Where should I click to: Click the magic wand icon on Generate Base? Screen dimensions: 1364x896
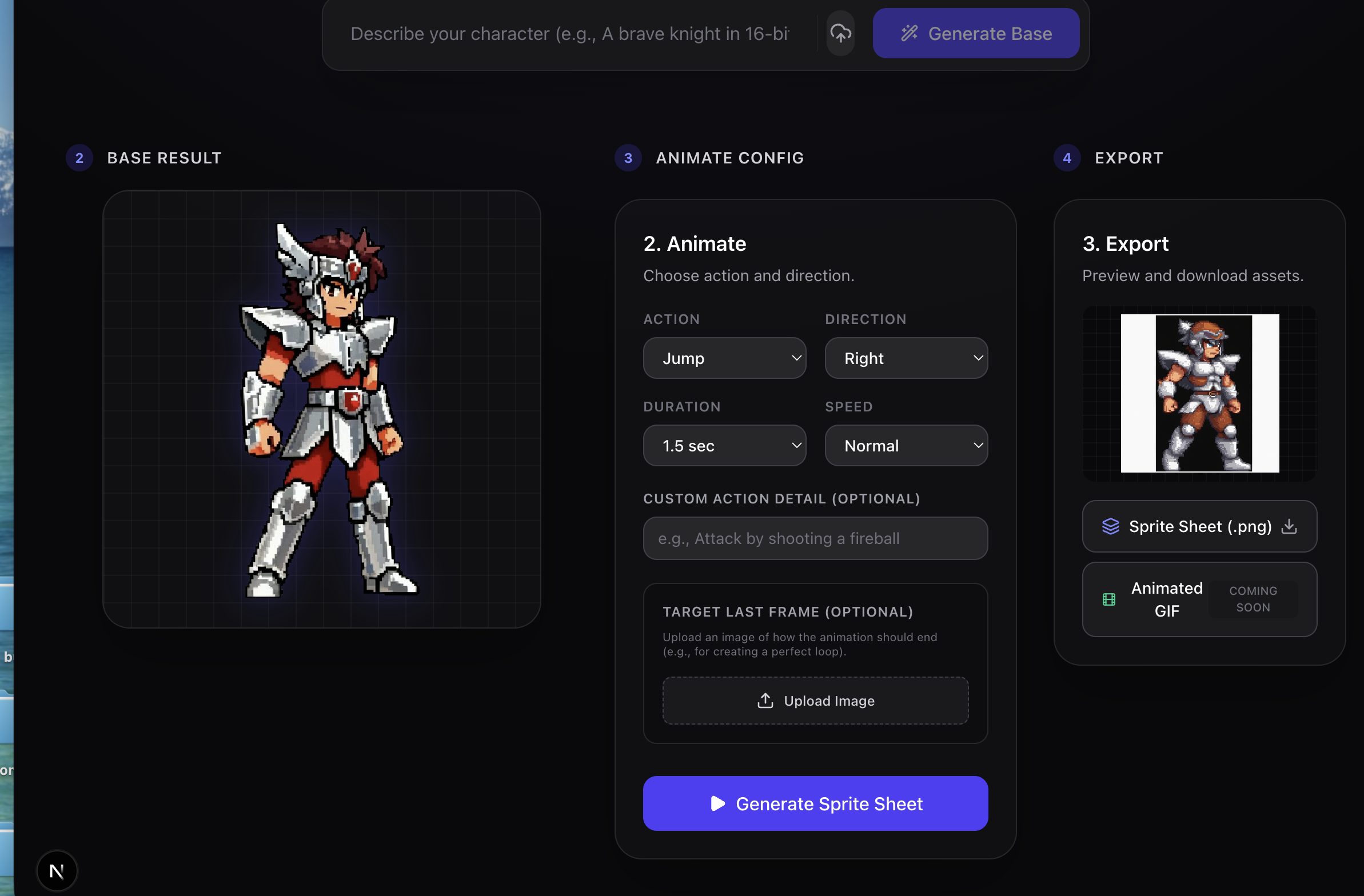[x=909, y=33]
